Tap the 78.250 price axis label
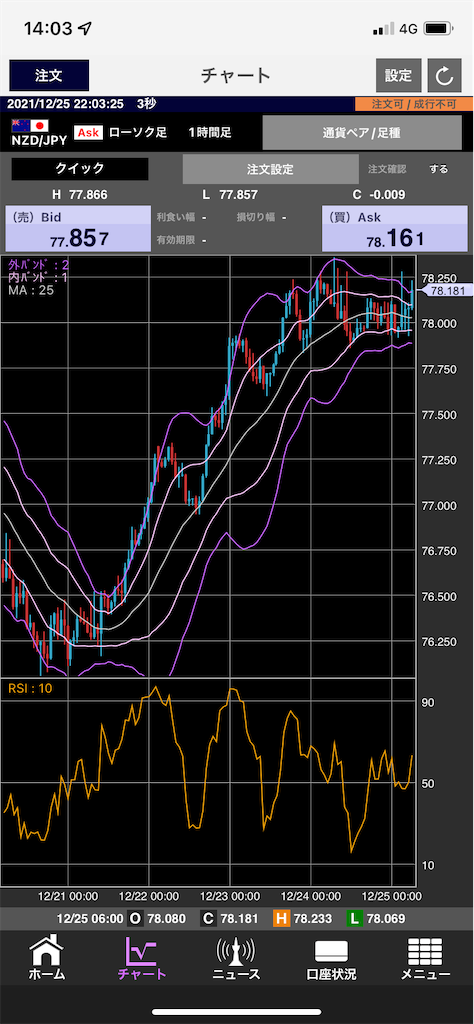Image resolution: width=474 pixels, height=1024 pixels. (438, 279)
